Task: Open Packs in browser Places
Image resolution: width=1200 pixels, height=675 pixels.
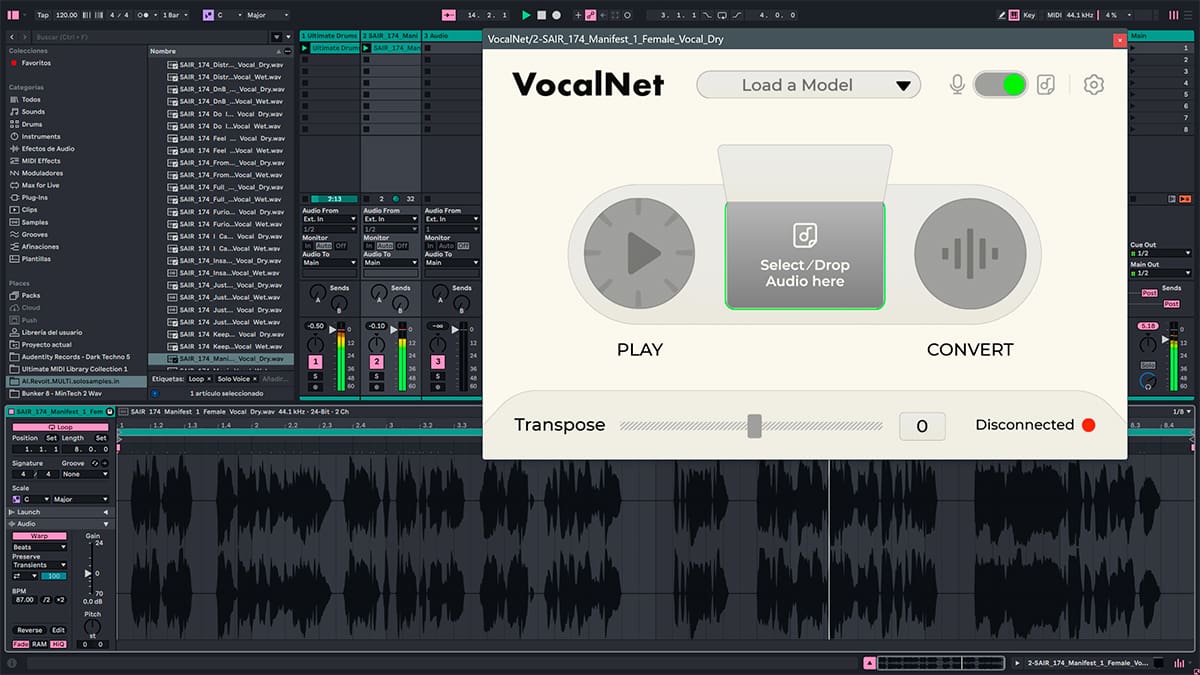Action: [x=31, y=295]
